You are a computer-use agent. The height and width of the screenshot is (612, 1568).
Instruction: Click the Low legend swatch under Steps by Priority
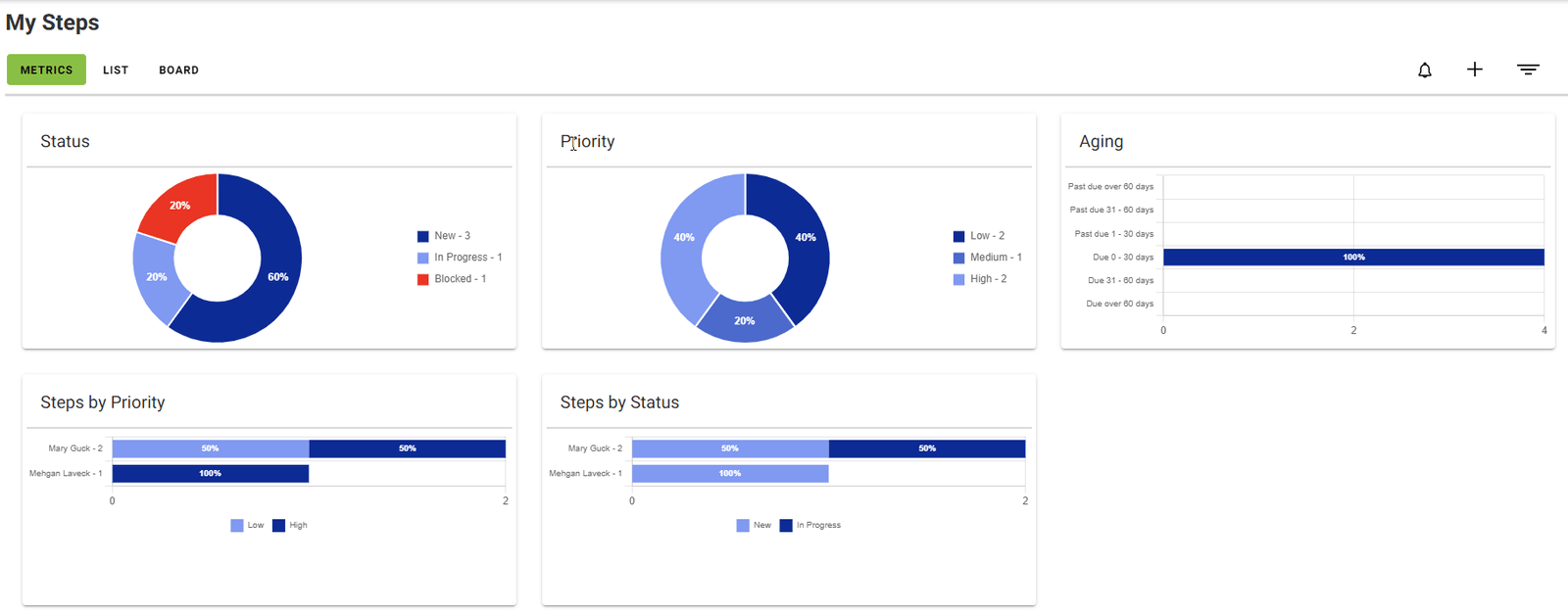tap(237, 526)
